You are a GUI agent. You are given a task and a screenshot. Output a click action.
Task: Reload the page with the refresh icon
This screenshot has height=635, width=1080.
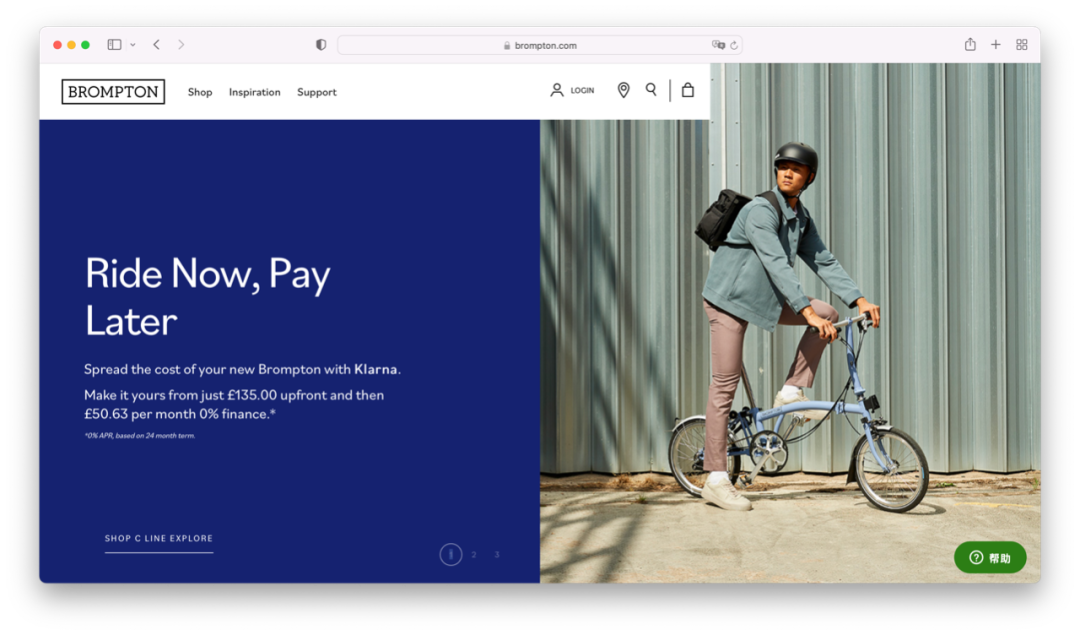point(734,45)
